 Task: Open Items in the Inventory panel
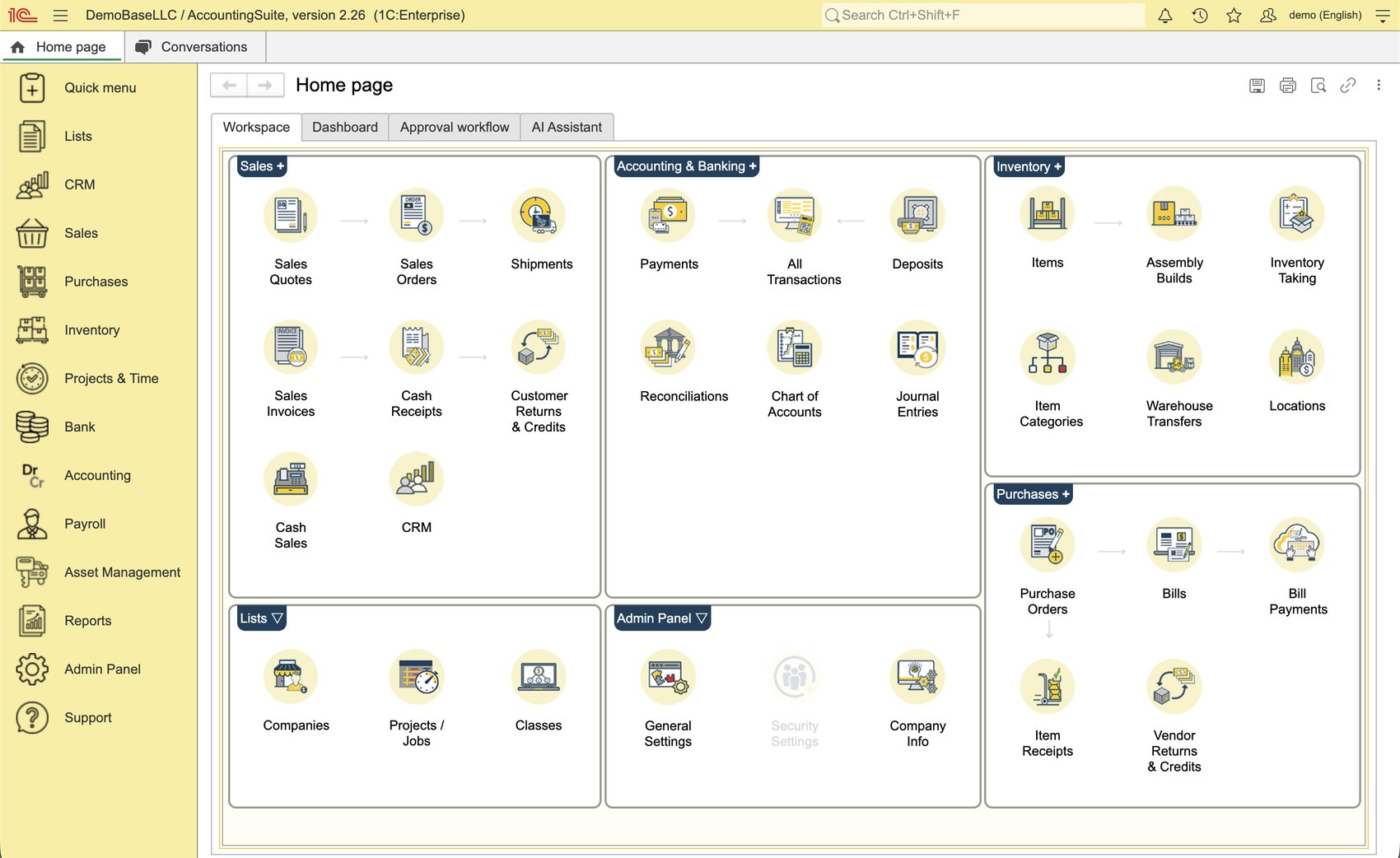pos(1048,214)
